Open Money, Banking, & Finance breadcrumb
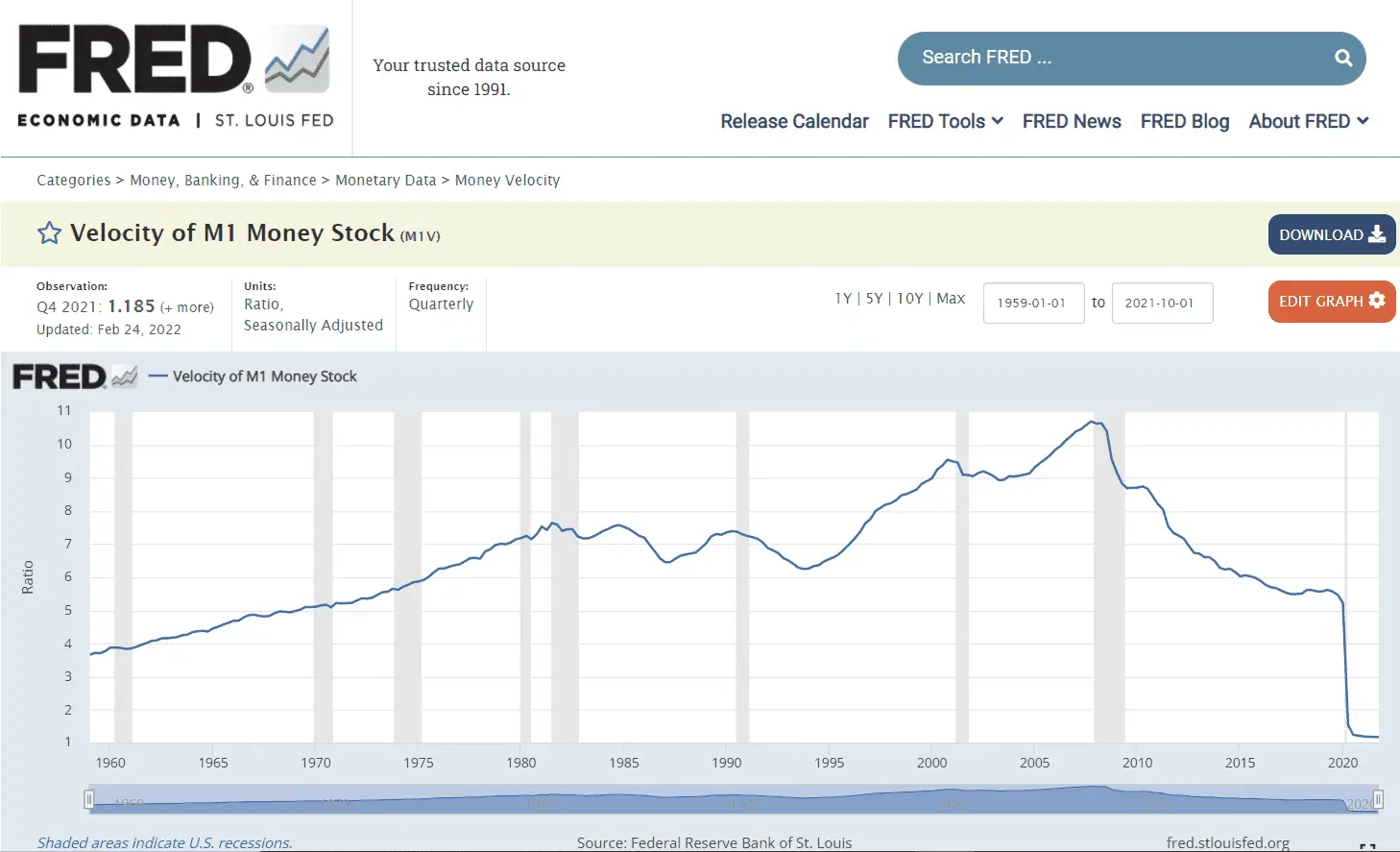 (223, 181)
